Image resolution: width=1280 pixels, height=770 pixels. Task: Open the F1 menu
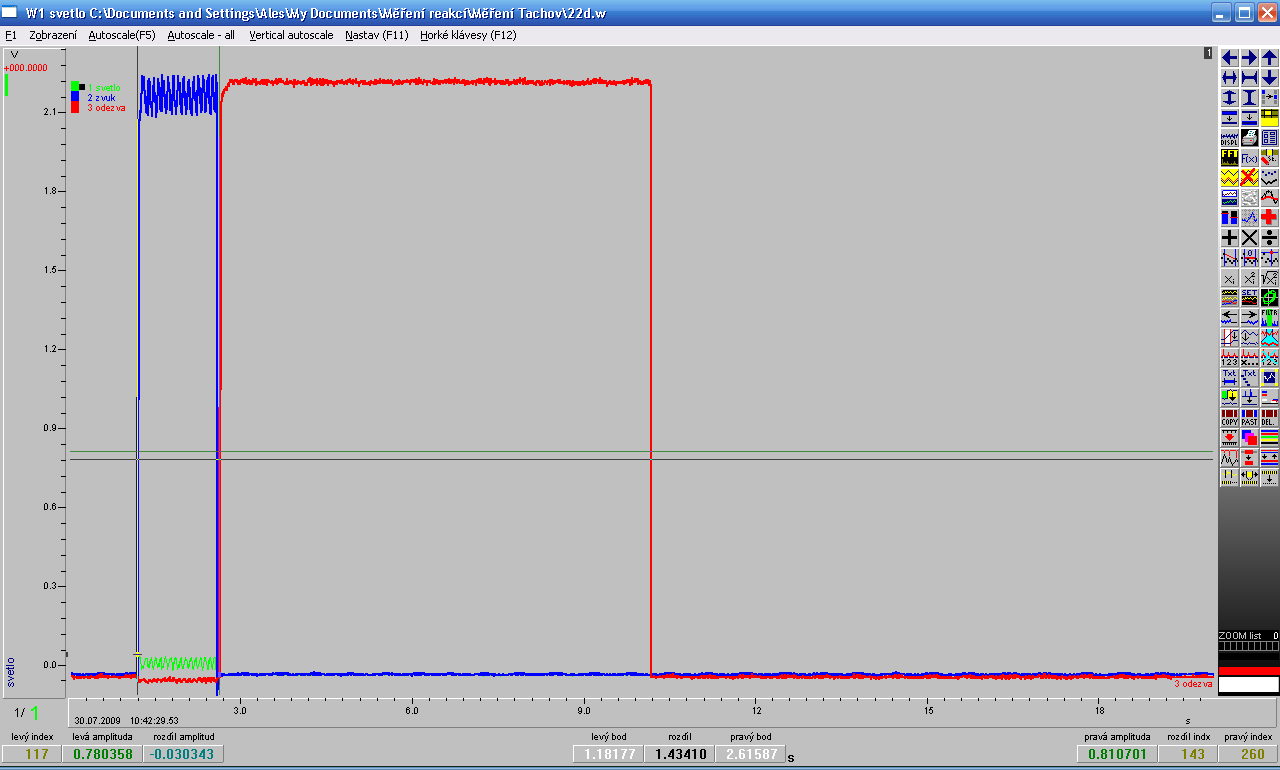click(x=11, y=34)
